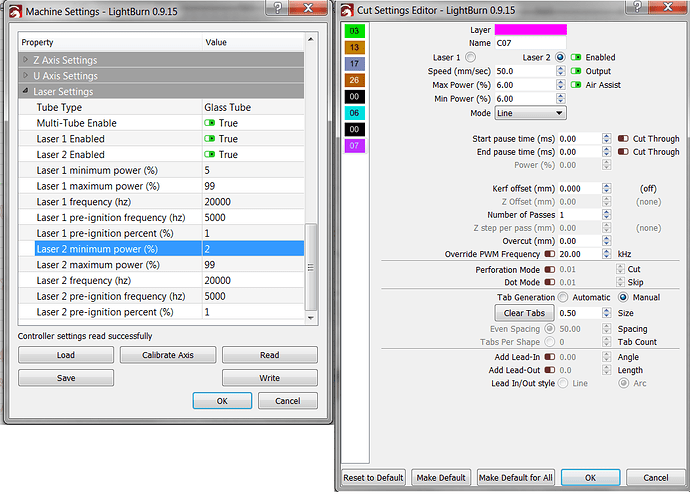Click the help question mark in Cut Settings Editor
Viewport: 690px width, 498px height.
[x=637, y=7]
